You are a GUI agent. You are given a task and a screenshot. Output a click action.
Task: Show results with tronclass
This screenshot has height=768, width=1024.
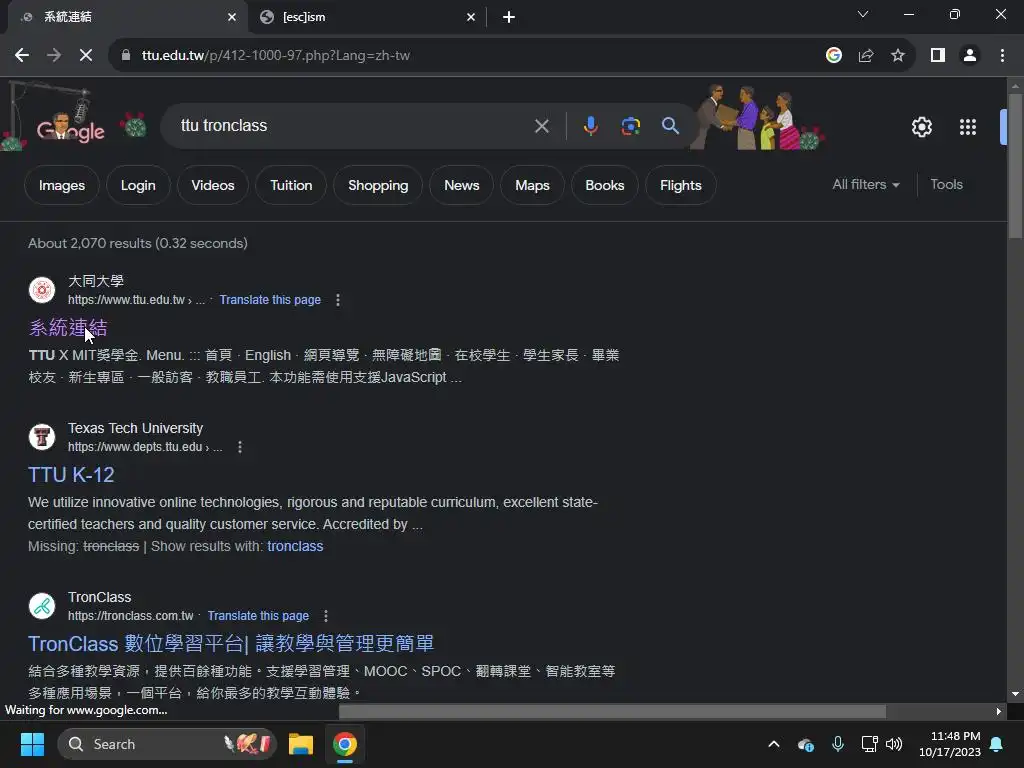tap(295, 546)
